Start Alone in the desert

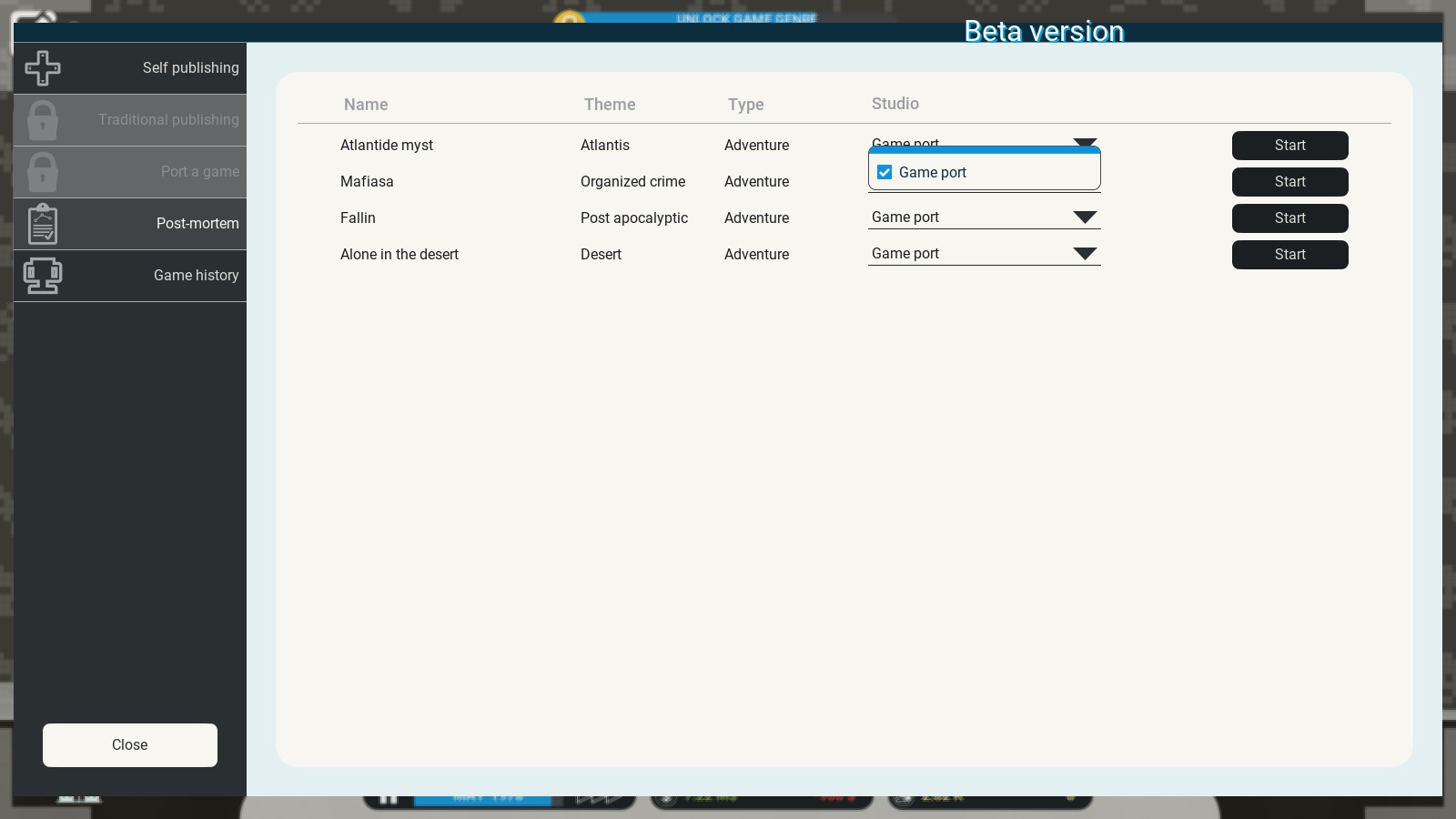(x=1289, y=255)
